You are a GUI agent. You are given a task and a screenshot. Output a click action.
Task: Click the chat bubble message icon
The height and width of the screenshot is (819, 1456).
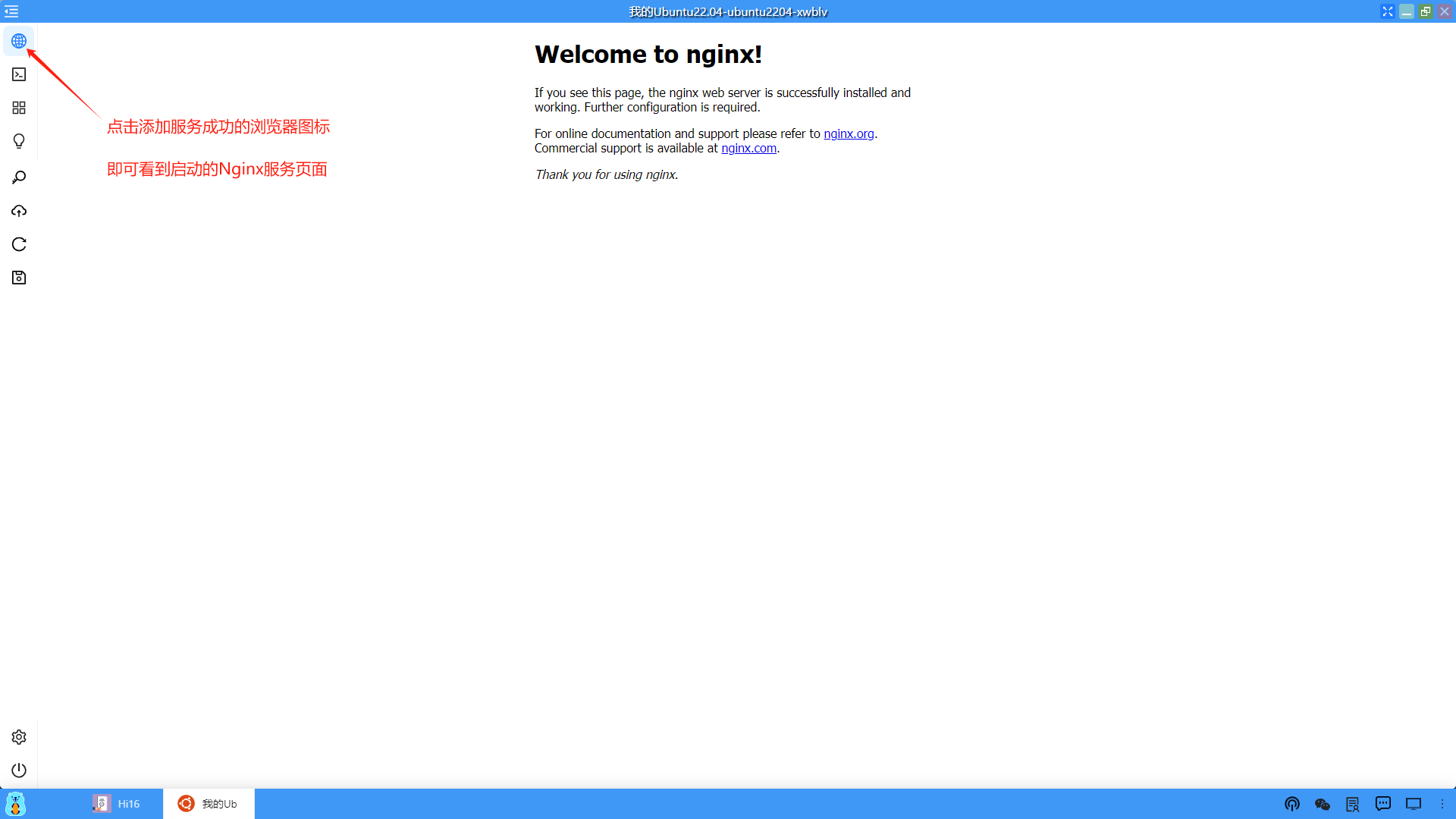coord(1383,804)
